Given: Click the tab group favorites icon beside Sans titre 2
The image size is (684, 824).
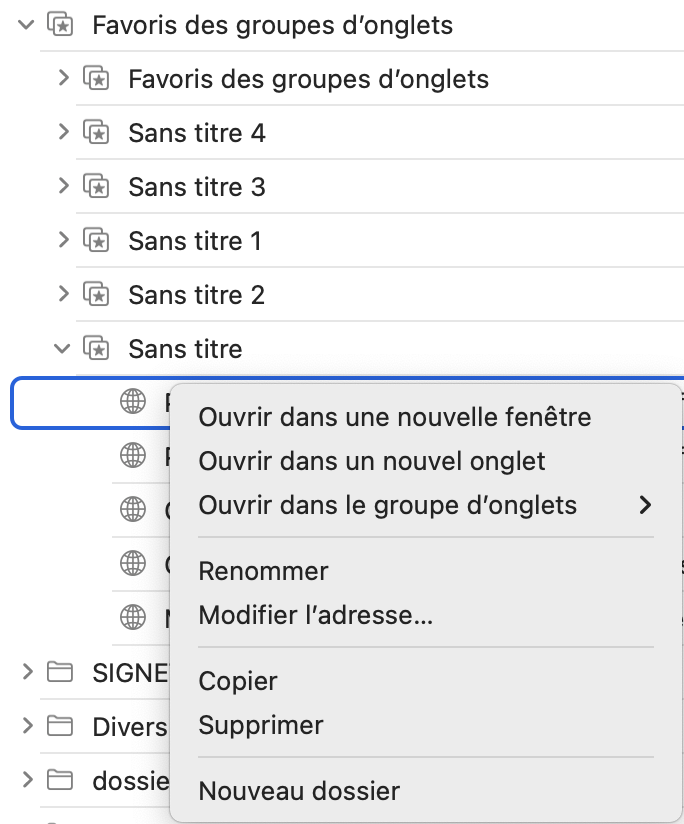Looking at the screenshot, I should point(96,295).
